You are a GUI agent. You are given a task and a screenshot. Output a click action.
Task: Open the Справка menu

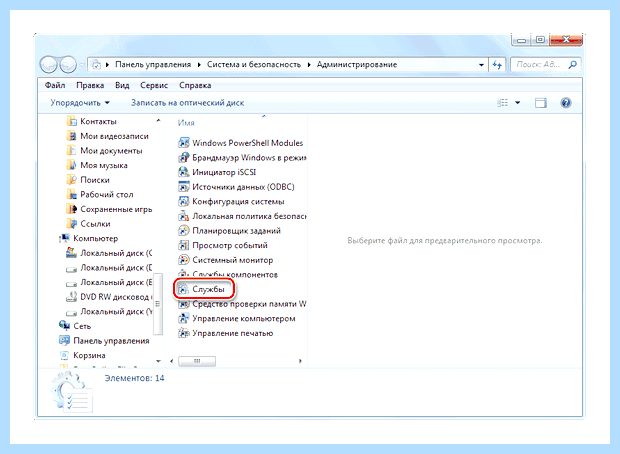[x=195, y=85]
